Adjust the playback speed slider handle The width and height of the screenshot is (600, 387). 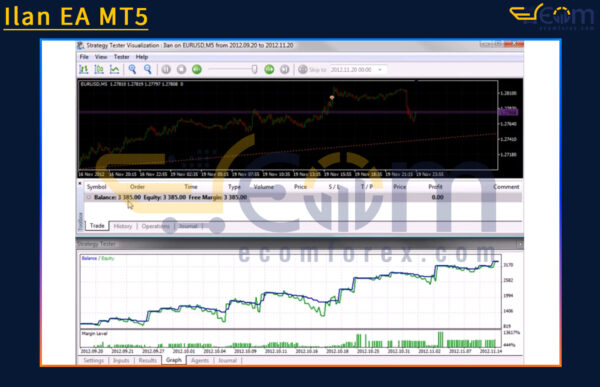(x=254, y=69)
